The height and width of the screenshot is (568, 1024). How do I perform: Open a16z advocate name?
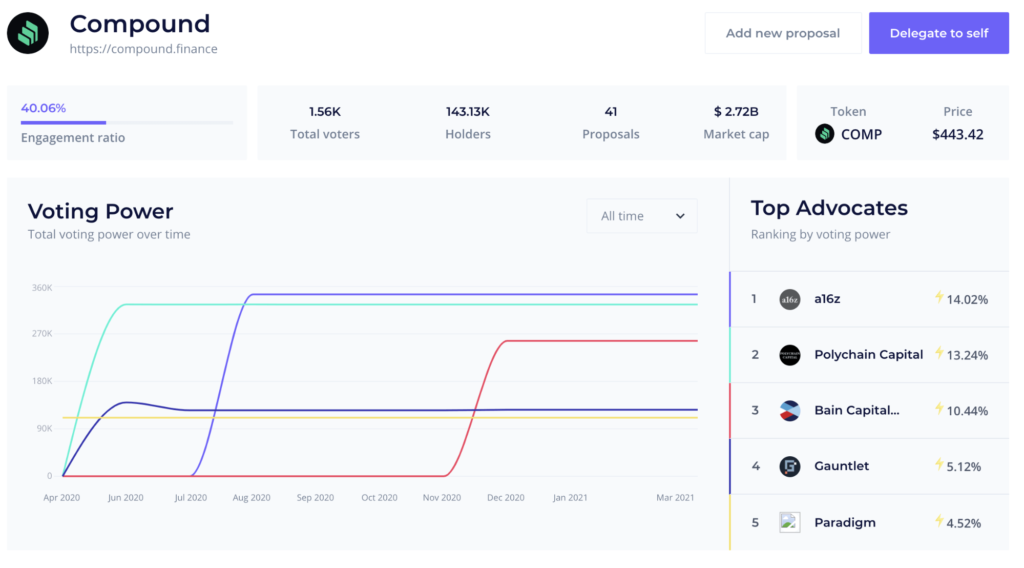827,299
